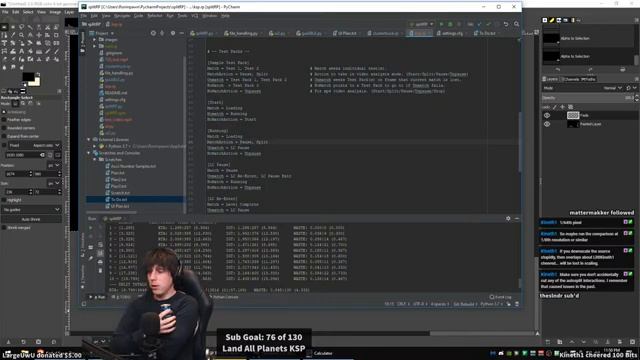Viewport: 640px width, 360px height.
Task: Switch to the Paths tab in GIMP
Action: click(x=588, y=79)
